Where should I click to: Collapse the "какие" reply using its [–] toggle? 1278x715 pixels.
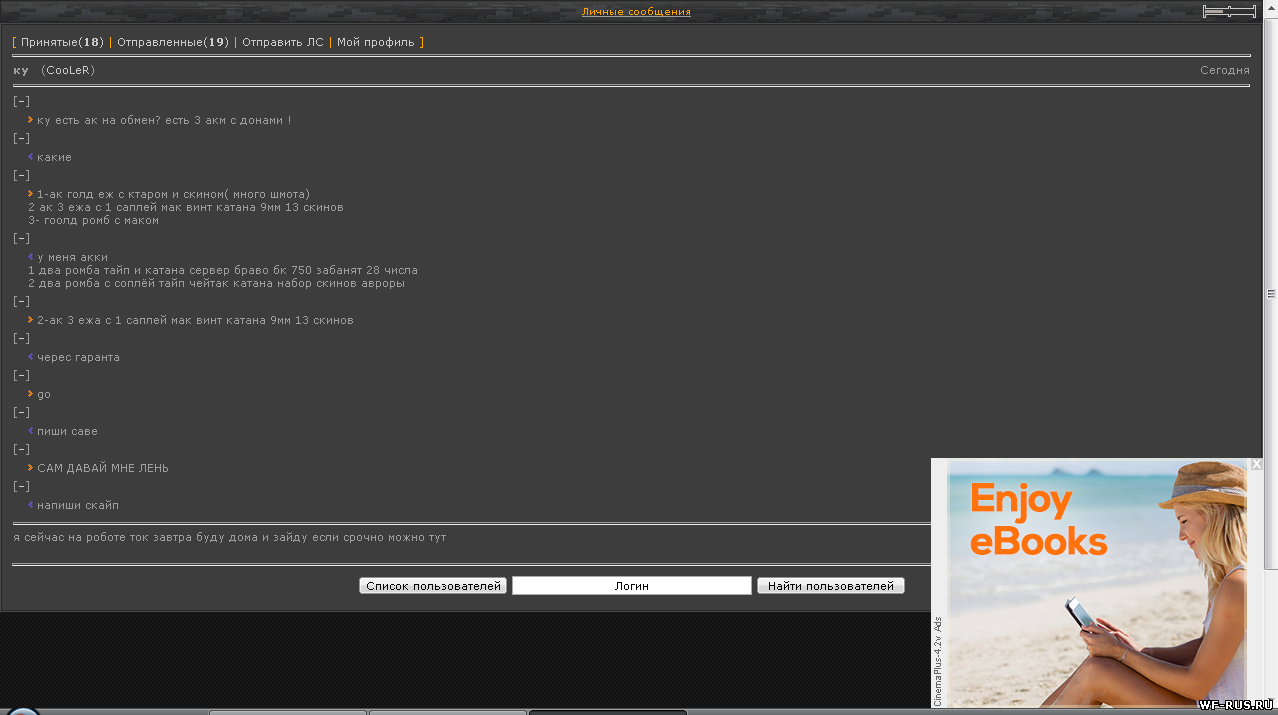21,138
